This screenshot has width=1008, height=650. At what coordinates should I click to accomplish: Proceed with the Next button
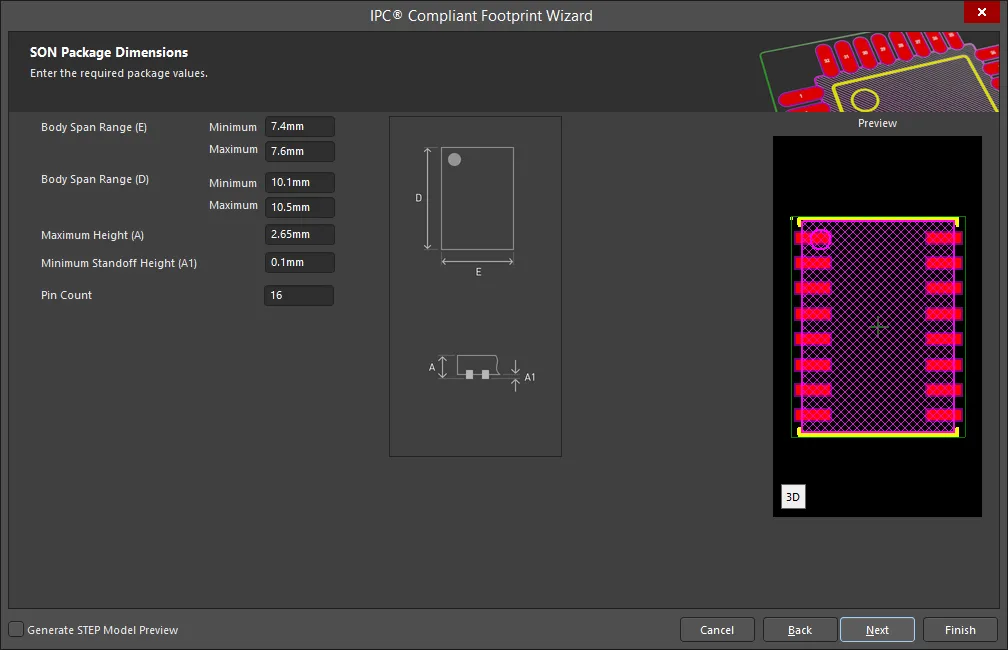point(877,629)
